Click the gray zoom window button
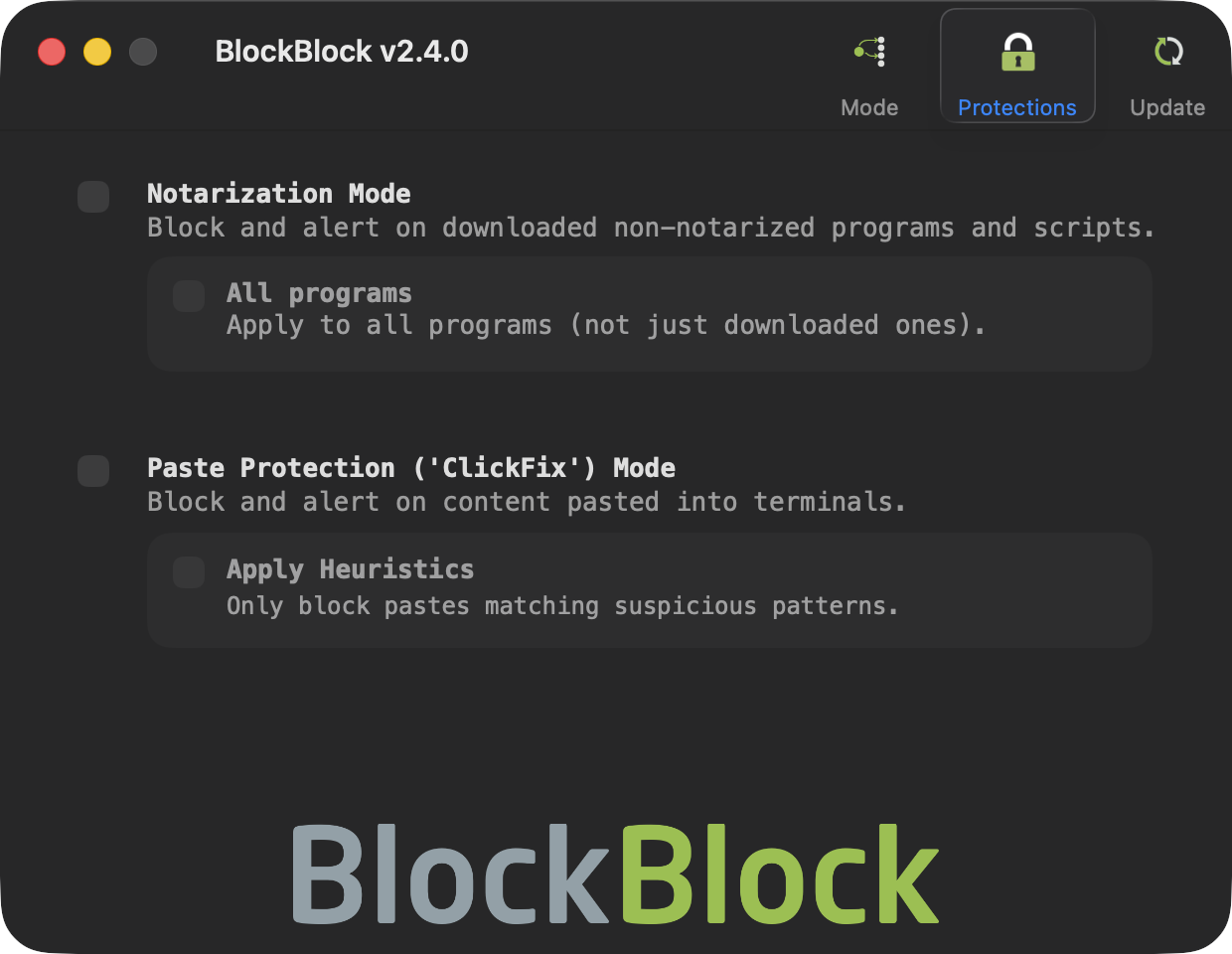Image resolution: width=1232 pixels, height=954 pixels. click(143, 52)
